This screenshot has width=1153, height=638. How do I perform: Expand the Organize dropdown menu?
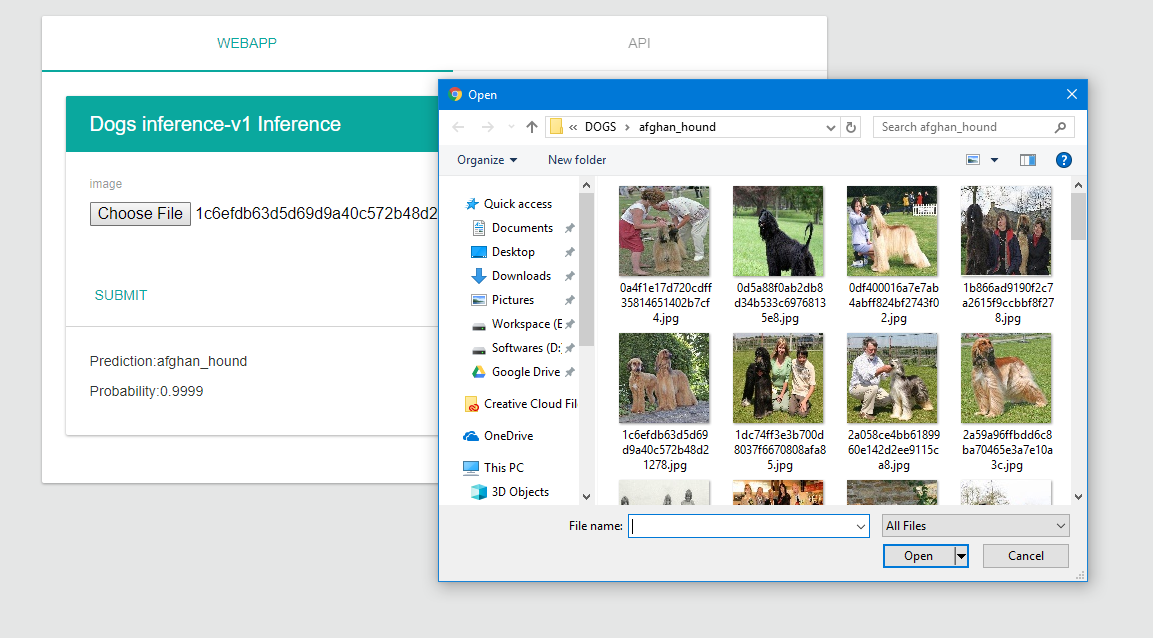(x=487, y=160)
